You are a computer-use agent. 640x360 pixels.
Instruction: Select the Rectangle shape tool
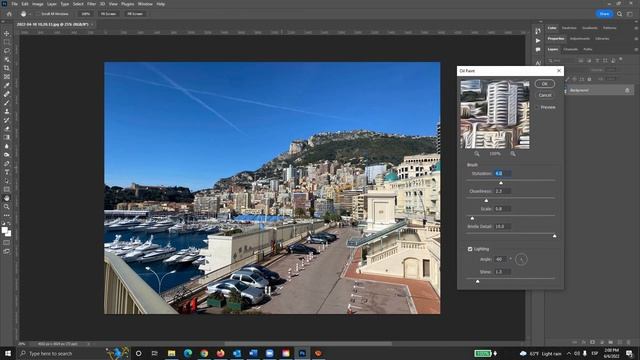coord(7,189)
